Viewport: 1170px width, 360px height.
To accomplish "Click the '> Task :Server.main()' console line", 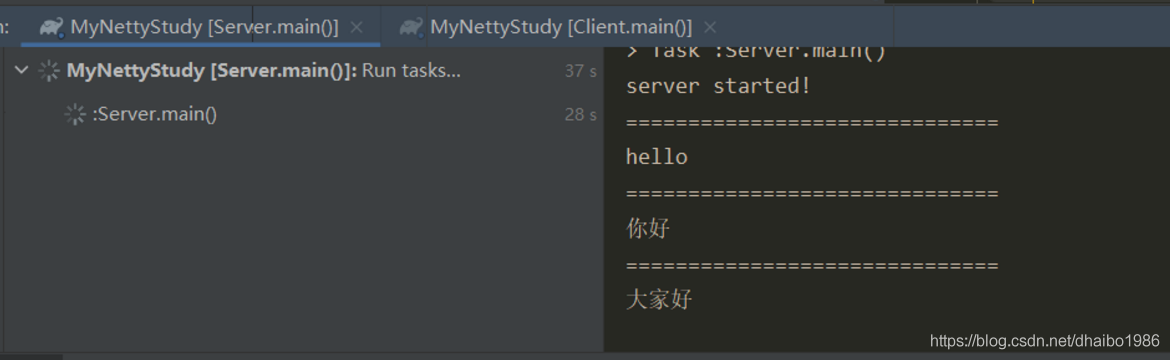I will [755, 52].
